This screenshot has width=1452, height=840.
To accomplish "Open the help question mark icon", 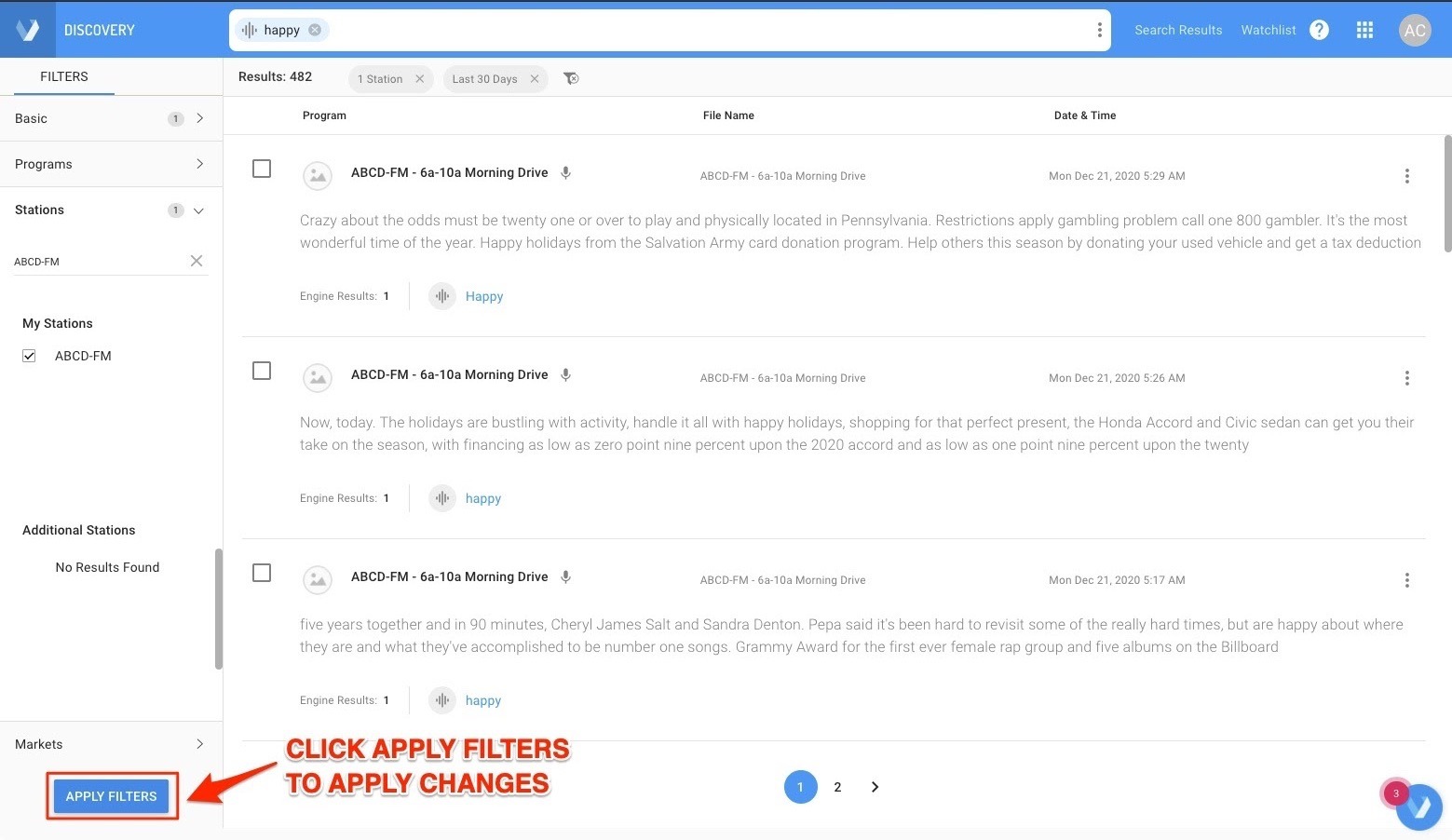I will (1319, 29).
